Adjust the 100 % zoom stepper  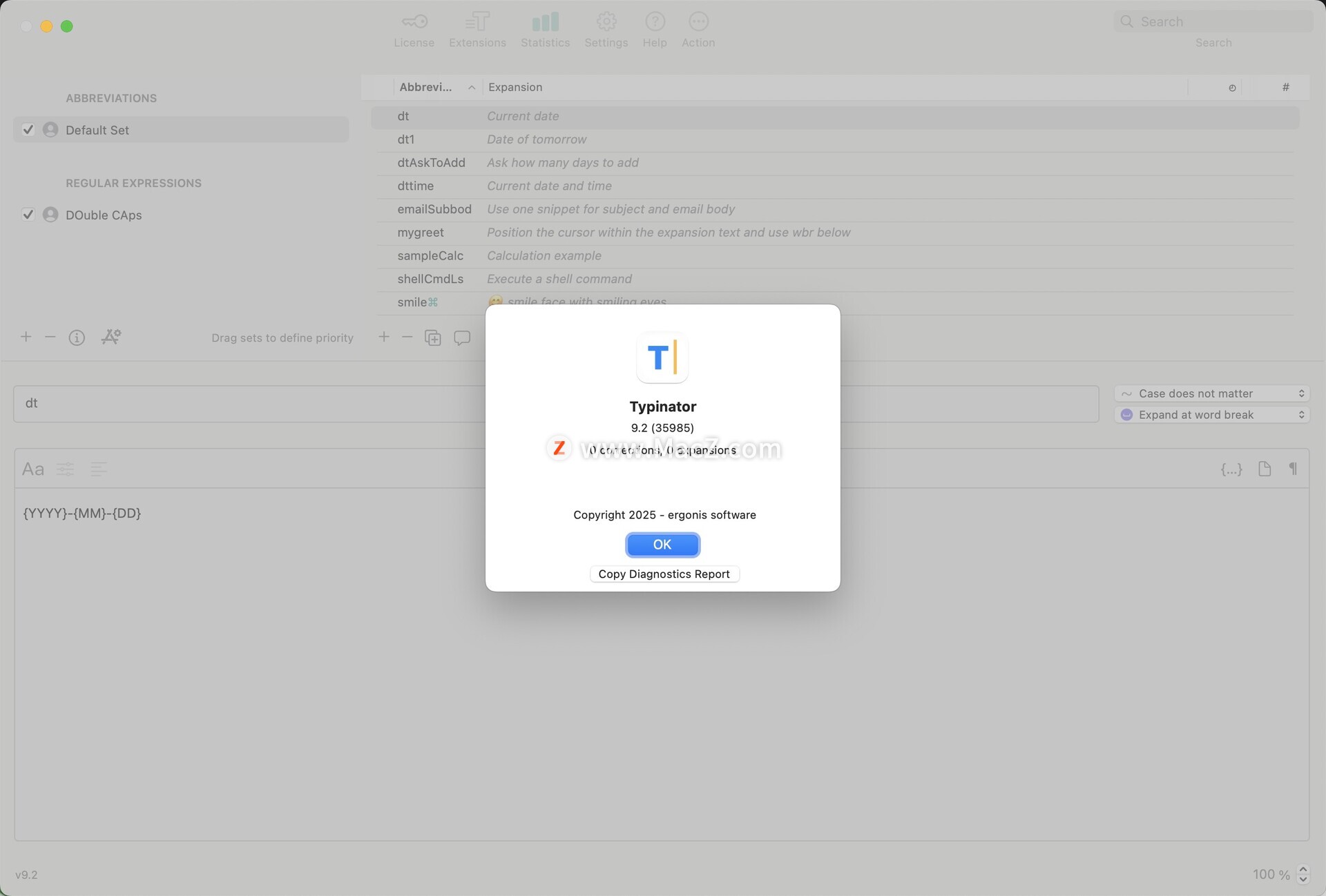point(1303,875)
